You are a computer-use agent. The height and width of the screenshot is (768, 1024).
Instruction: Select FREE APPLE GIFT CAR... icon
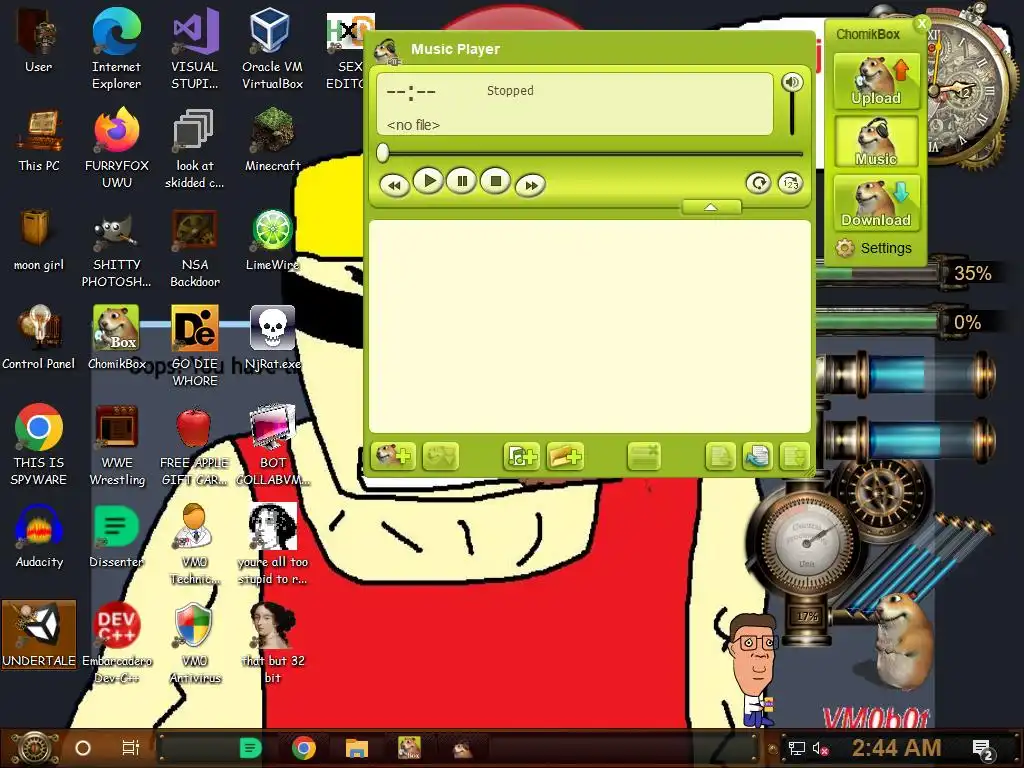pos(195,445)
